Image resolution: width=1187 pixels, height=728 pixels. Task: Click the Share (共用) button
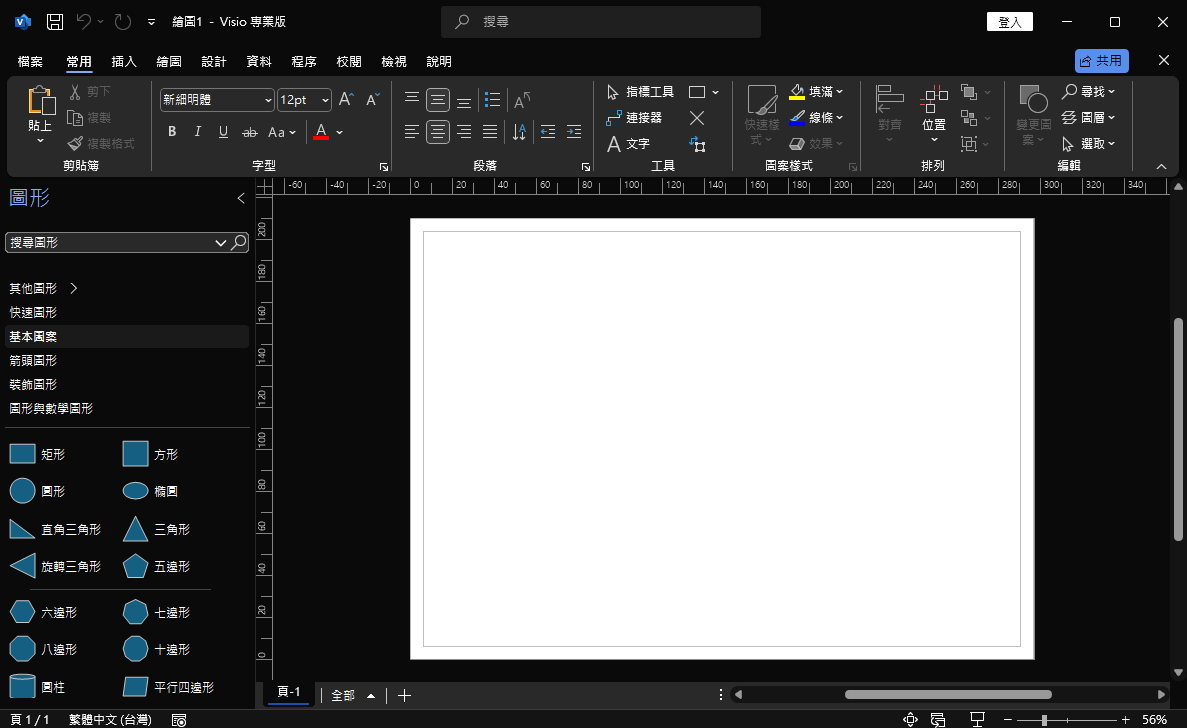click(1101, 61)
